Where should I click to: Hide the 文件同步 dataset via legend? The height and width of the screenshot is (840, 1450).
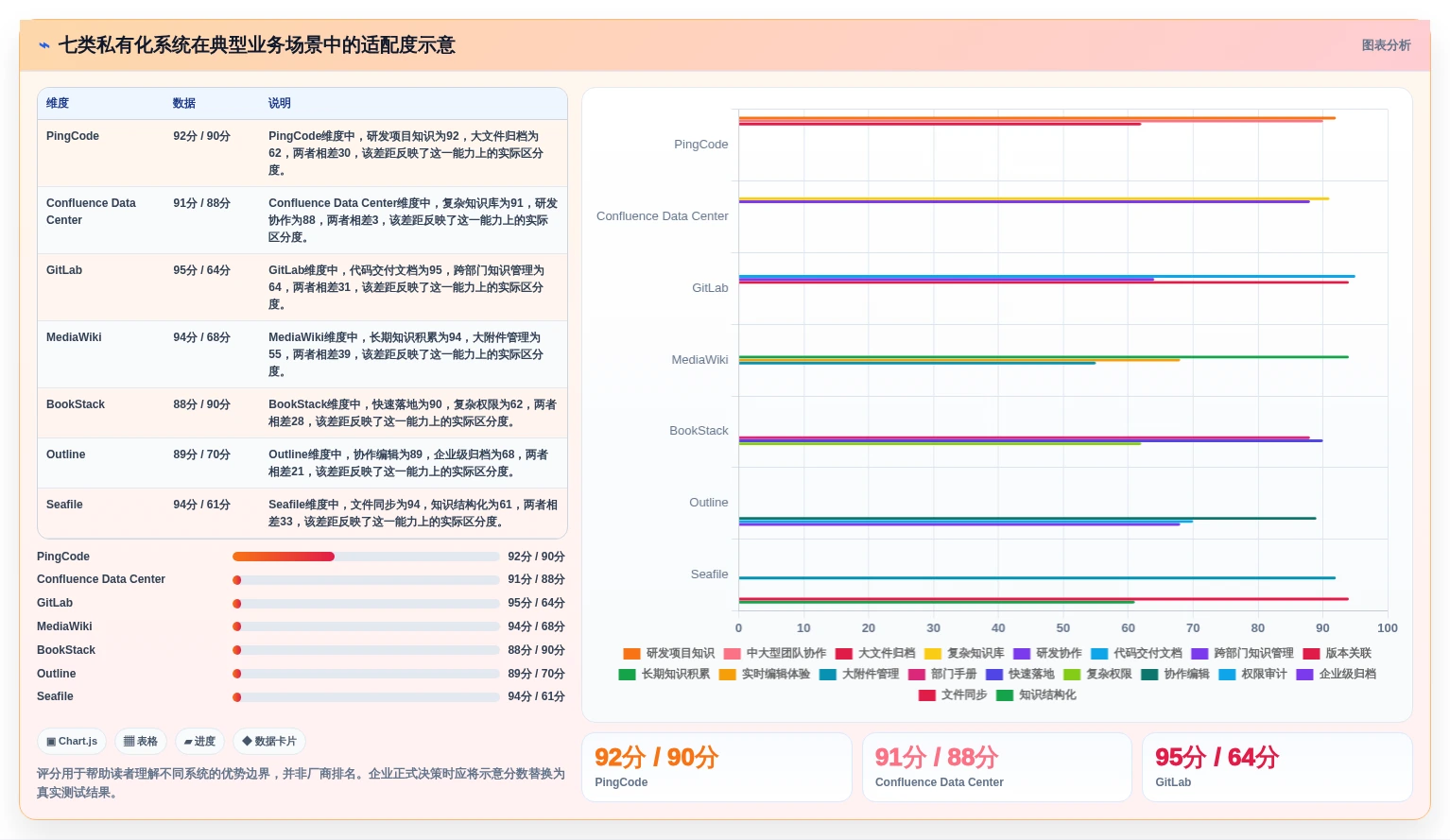pos(953,694)
